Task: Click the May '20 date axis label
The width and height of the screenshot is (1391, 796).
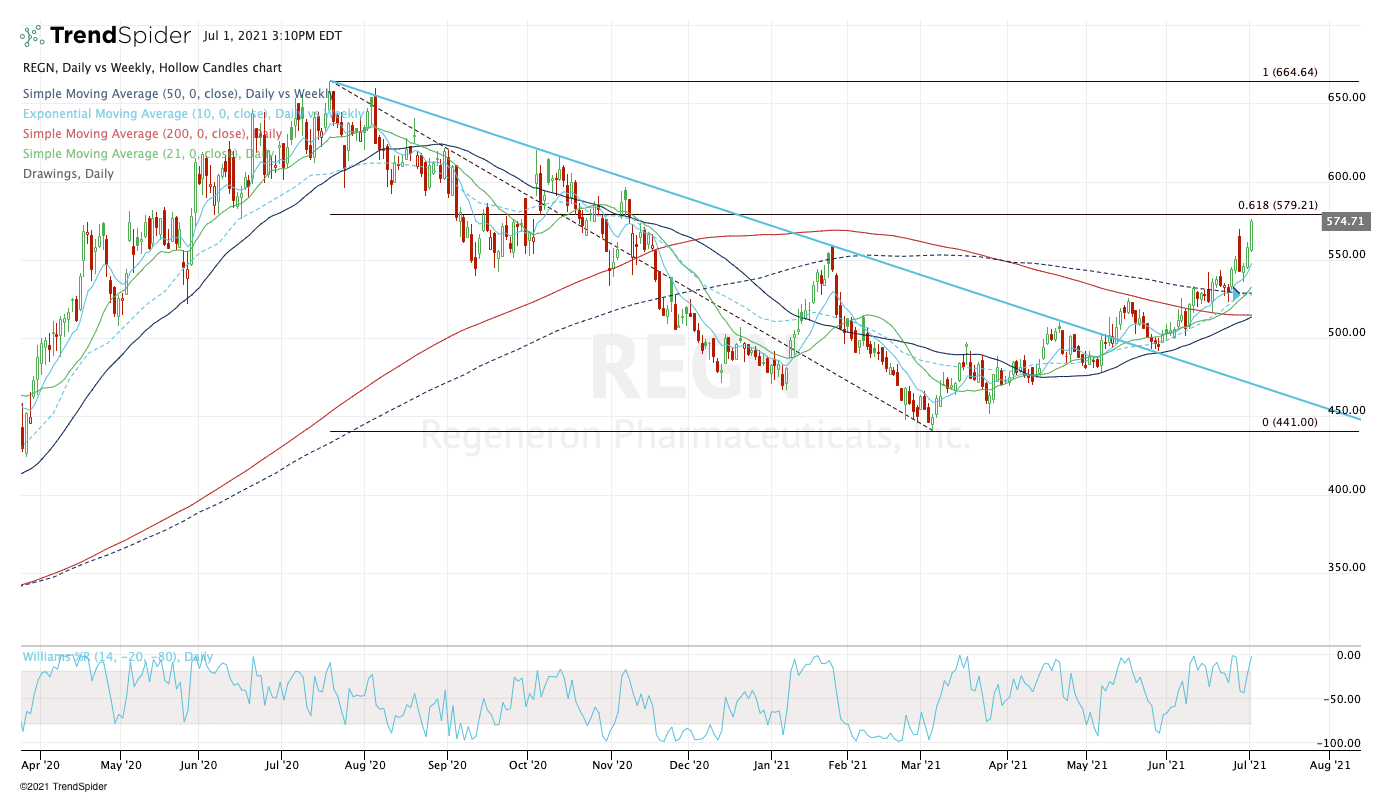Action: (x=119, y=765)
